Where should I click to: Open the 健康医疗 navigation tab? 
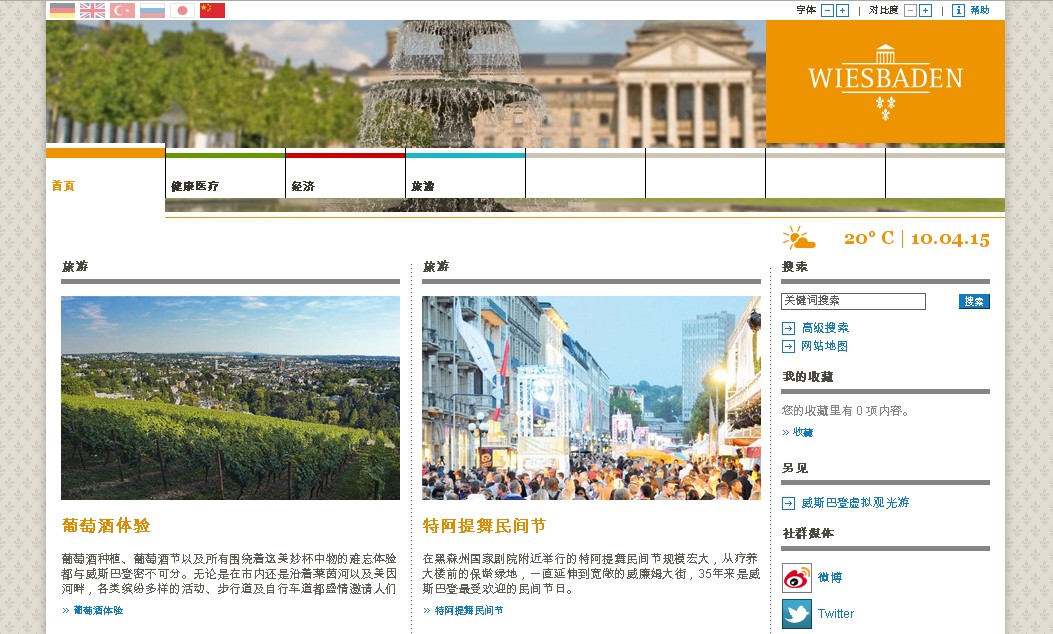pyautogui.click(x=195, y=186)
